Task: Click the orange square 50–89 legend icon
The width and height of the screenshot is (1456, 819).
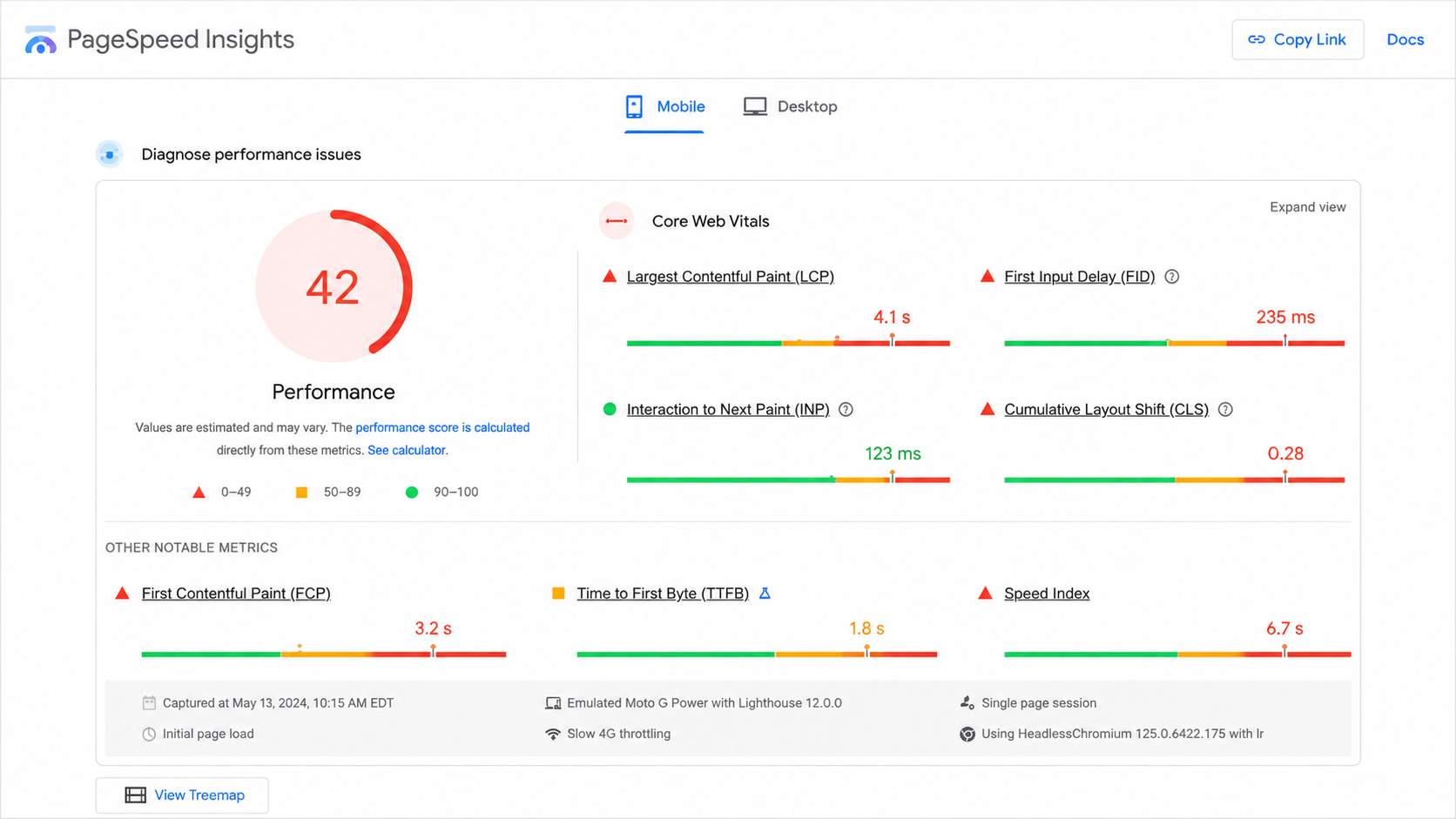Action: point(301,493)
